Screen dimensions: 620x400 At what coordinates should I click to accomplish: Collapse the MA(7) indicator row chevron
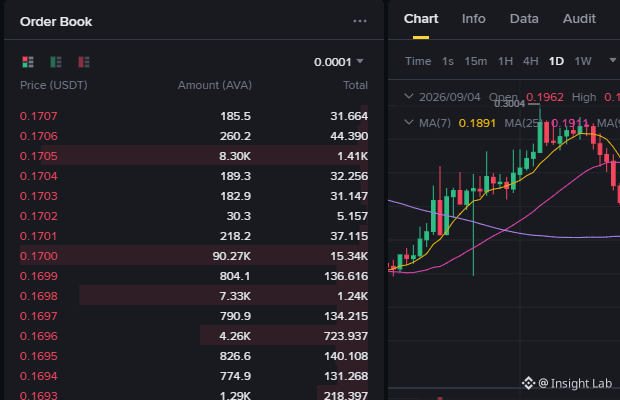tap(409, 123)
